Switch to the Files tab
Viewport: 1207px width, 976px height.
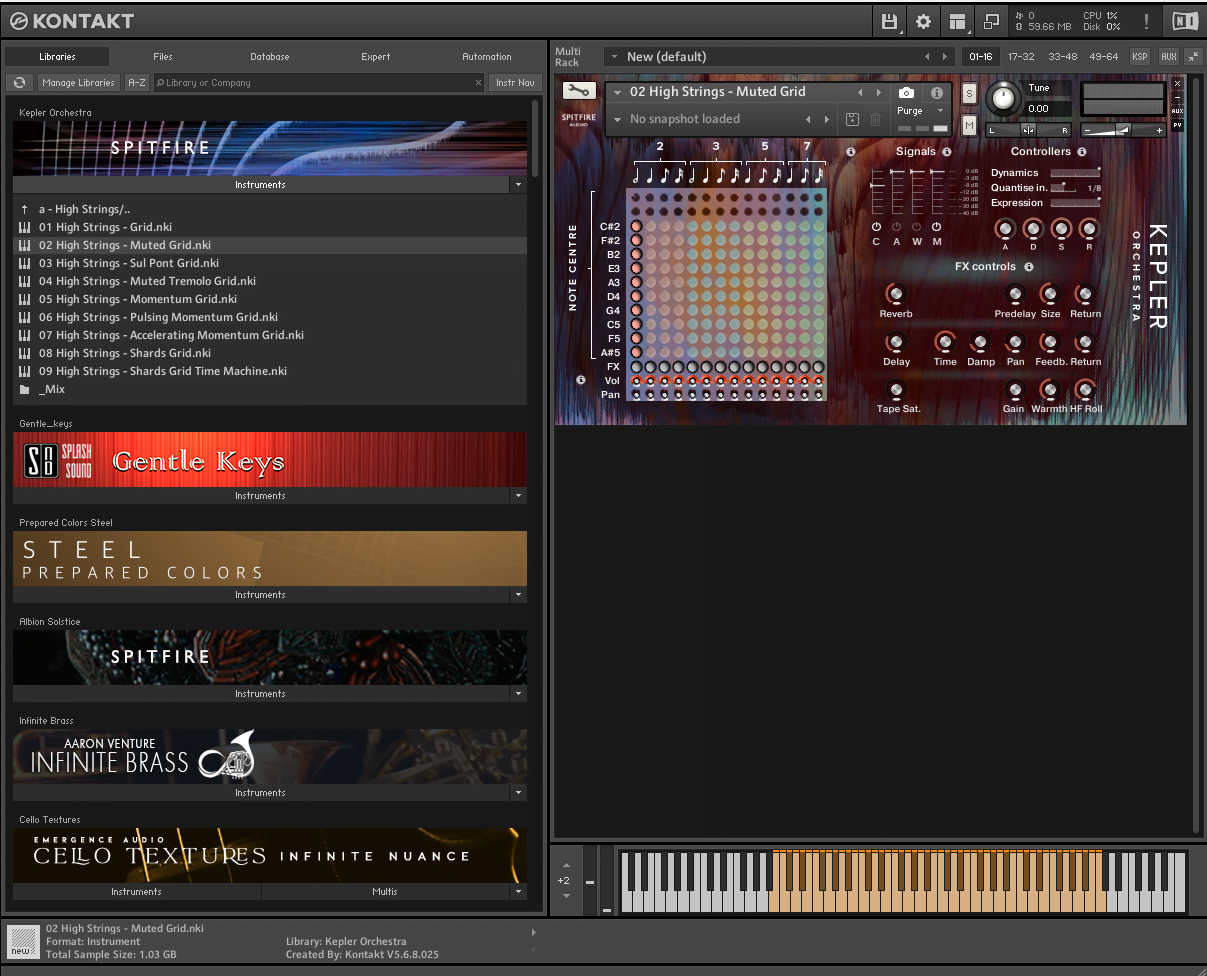[163, 57]
